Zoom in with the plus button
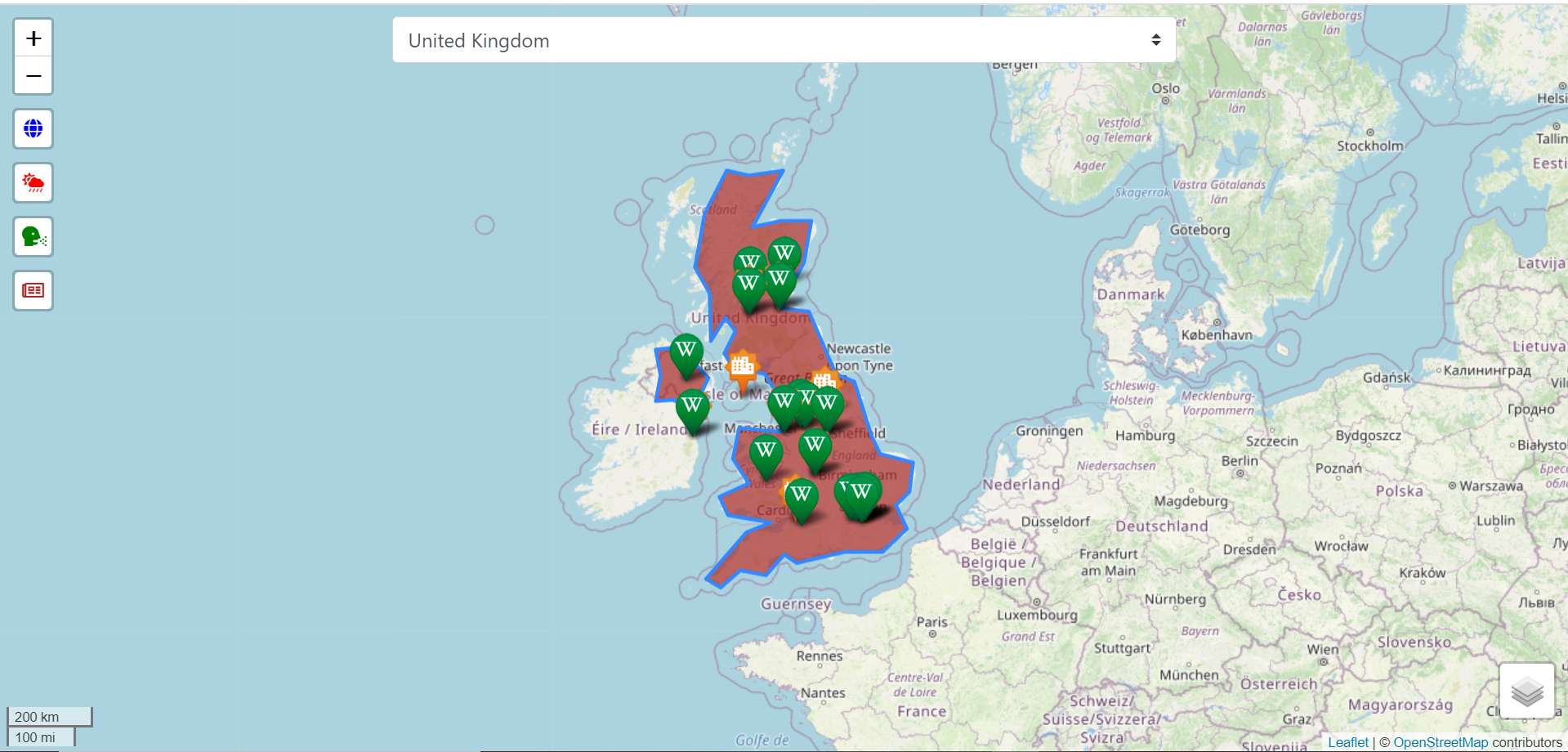This screenshot has height=752, width=1568. [x=34, y=38]
